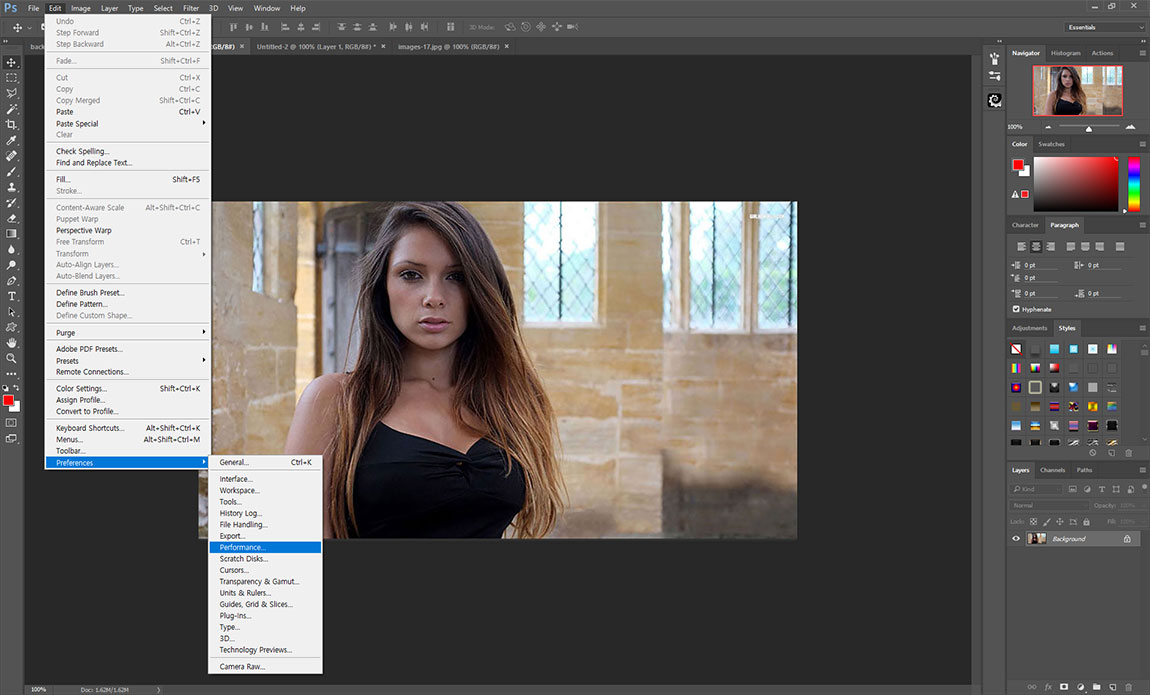Click the Background layer lock icon

(1127, 539)
